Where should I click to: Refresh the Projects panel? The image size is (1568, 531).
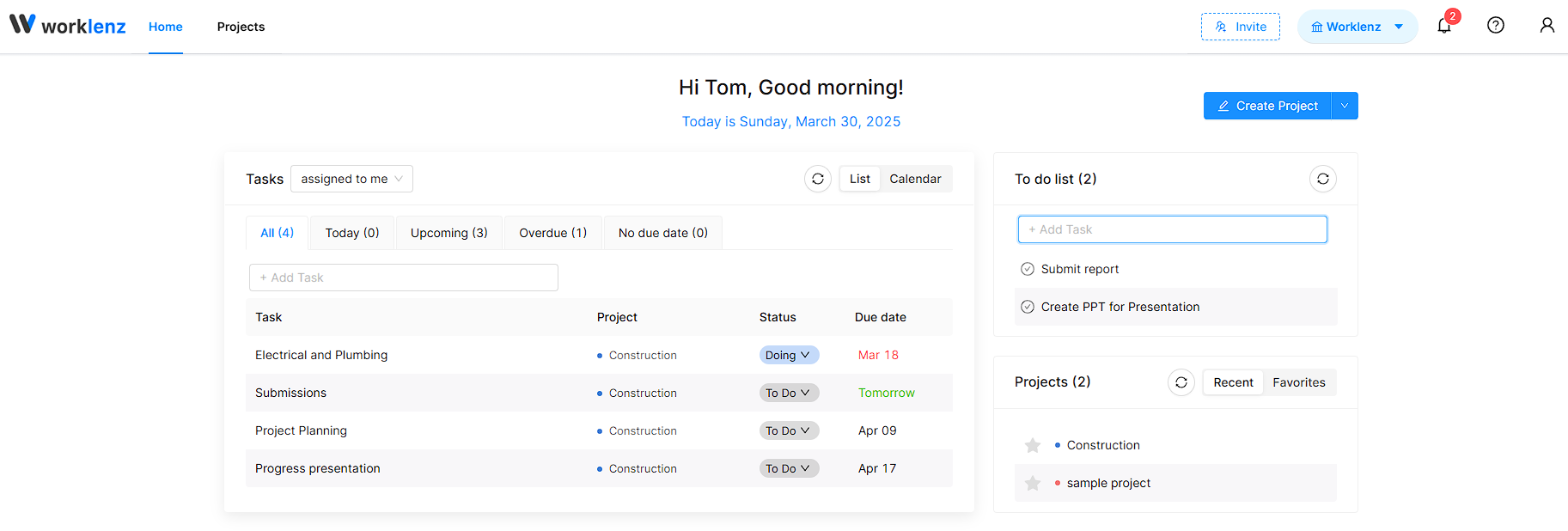pos(1181,382)
